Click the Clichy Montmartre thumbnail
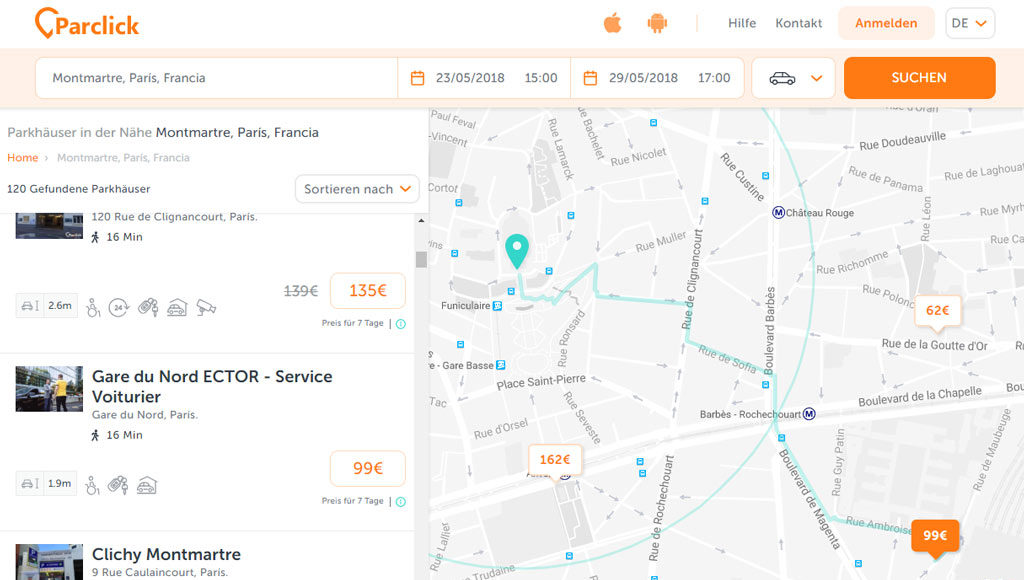The image size is (1024, 580). pyautogui.click(x=50, y=562)
